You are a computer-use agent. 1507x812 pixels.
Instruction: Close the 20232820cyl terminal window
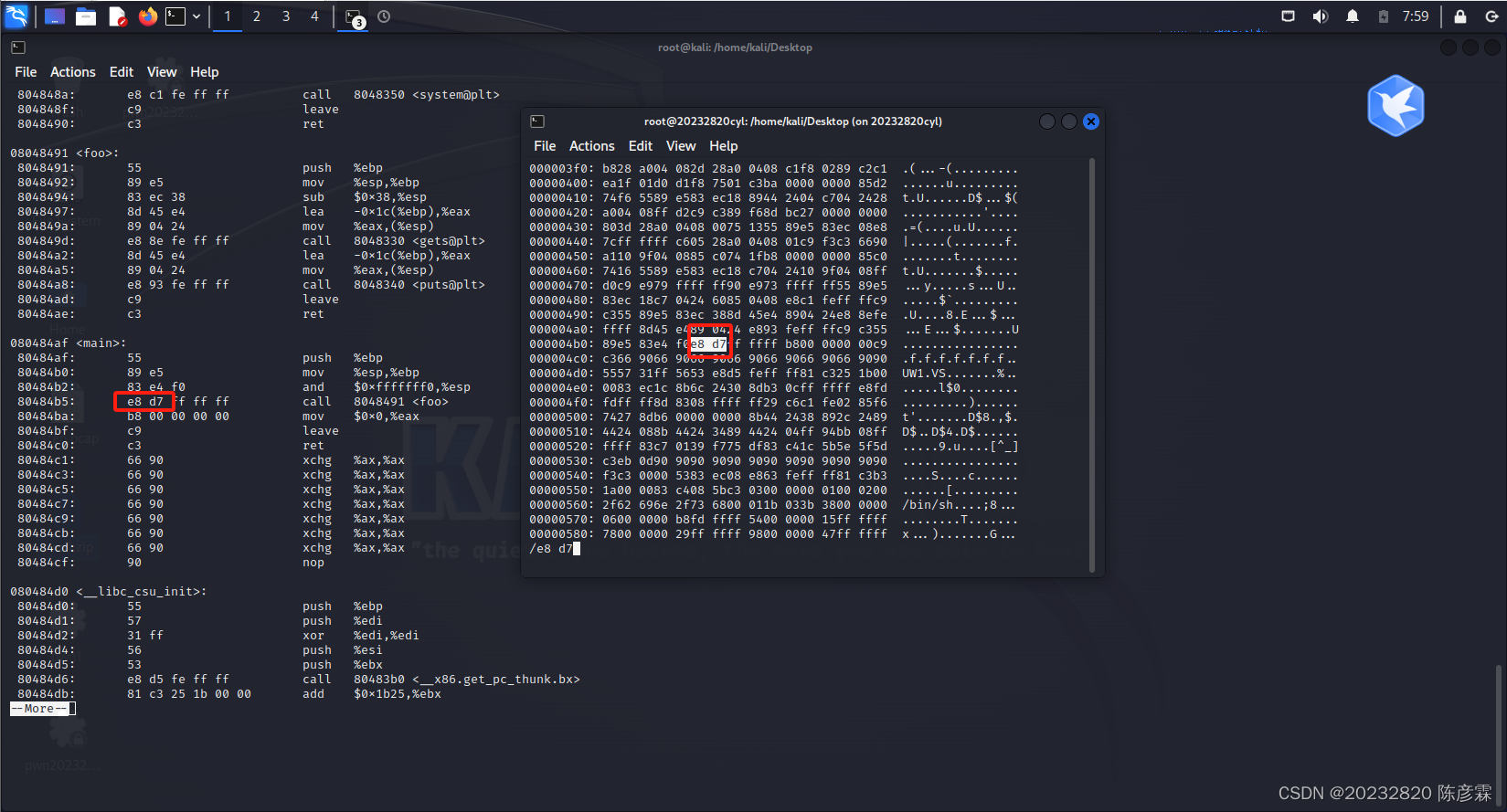pos(1091,121)
